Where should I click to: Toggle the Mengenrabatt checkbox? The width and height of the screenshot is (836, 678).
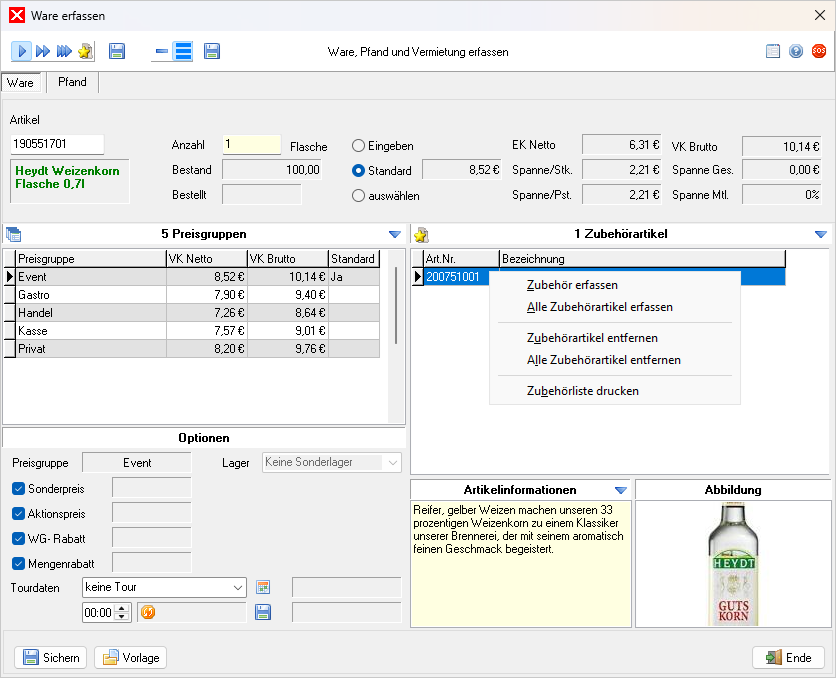(18, 563)
